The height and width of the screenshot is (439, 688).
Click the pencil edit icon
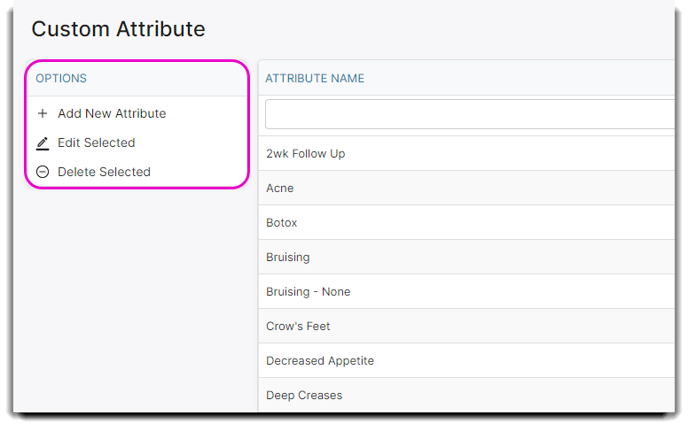[43, 143]
